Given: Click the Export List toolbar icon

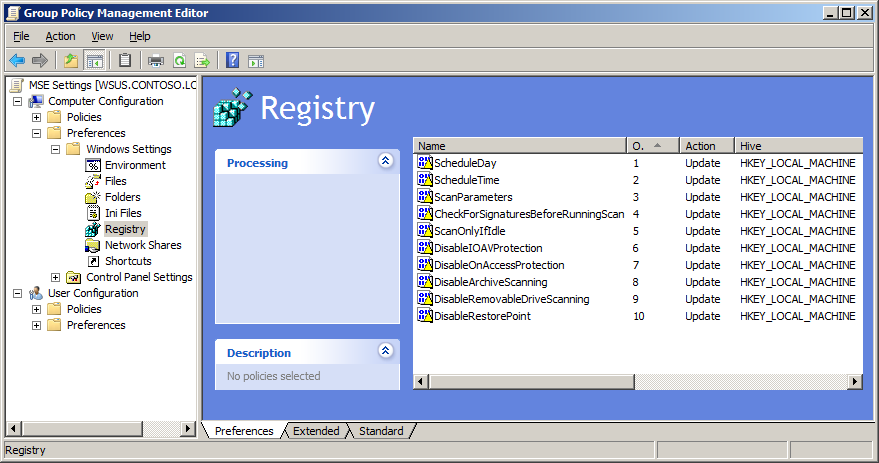Looking at the screenshot, I should click(202, 60).
